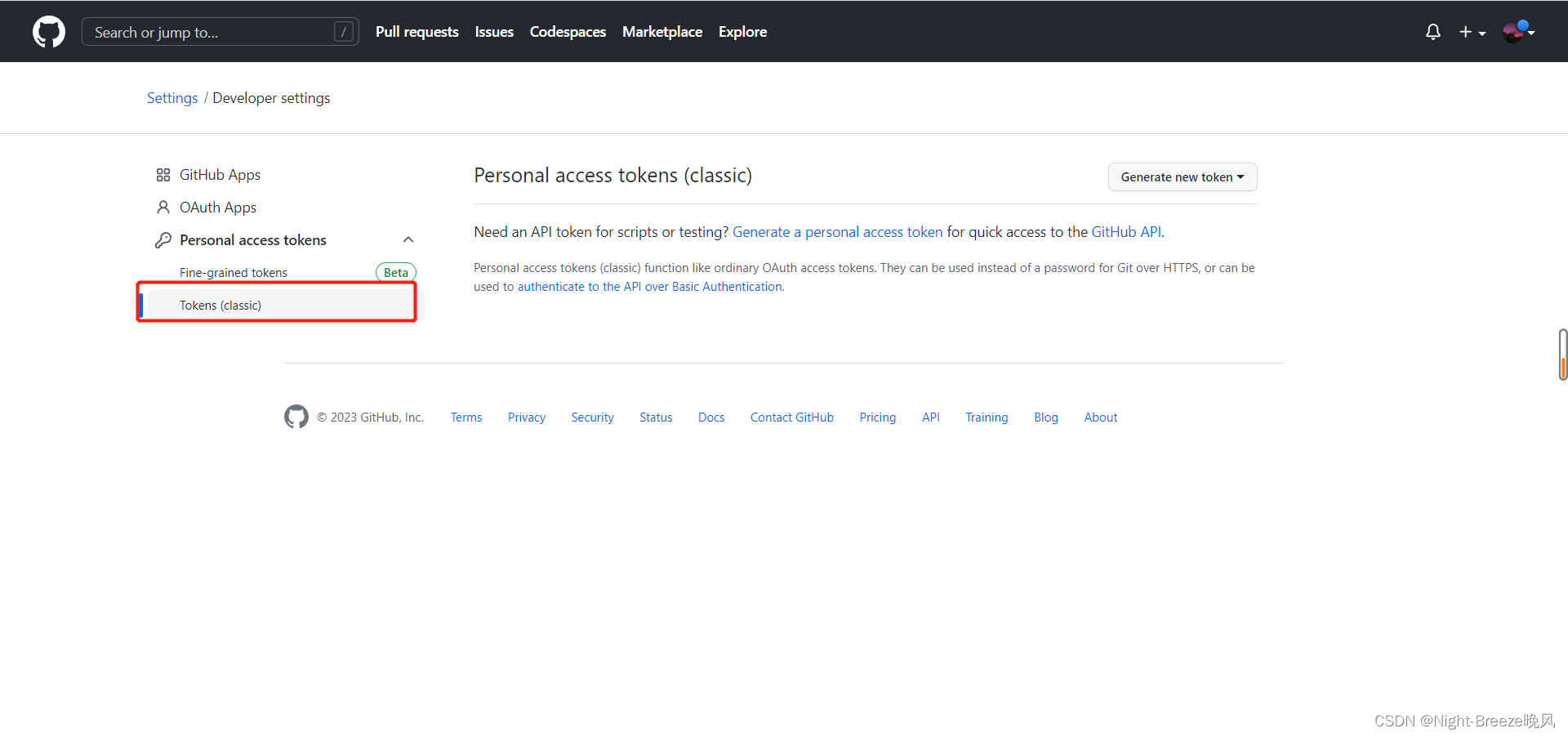Open the Training footer link
This screenshot has width=1568, height=737.
click(x=987, y=418)
